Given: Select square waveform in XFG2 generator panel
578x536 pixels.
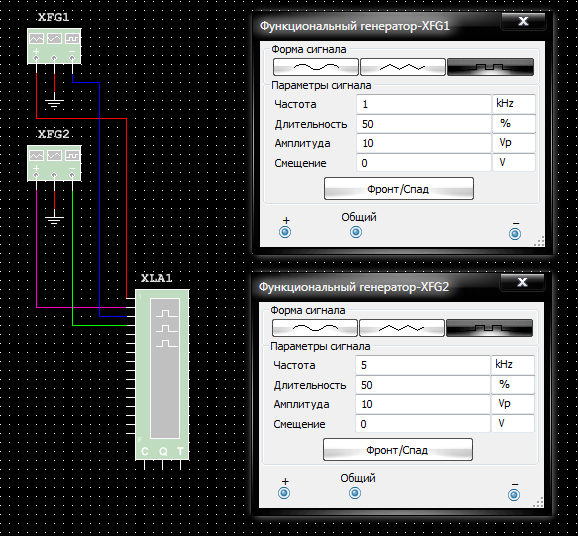Looking at the screenshot, I should click(489, 328).
